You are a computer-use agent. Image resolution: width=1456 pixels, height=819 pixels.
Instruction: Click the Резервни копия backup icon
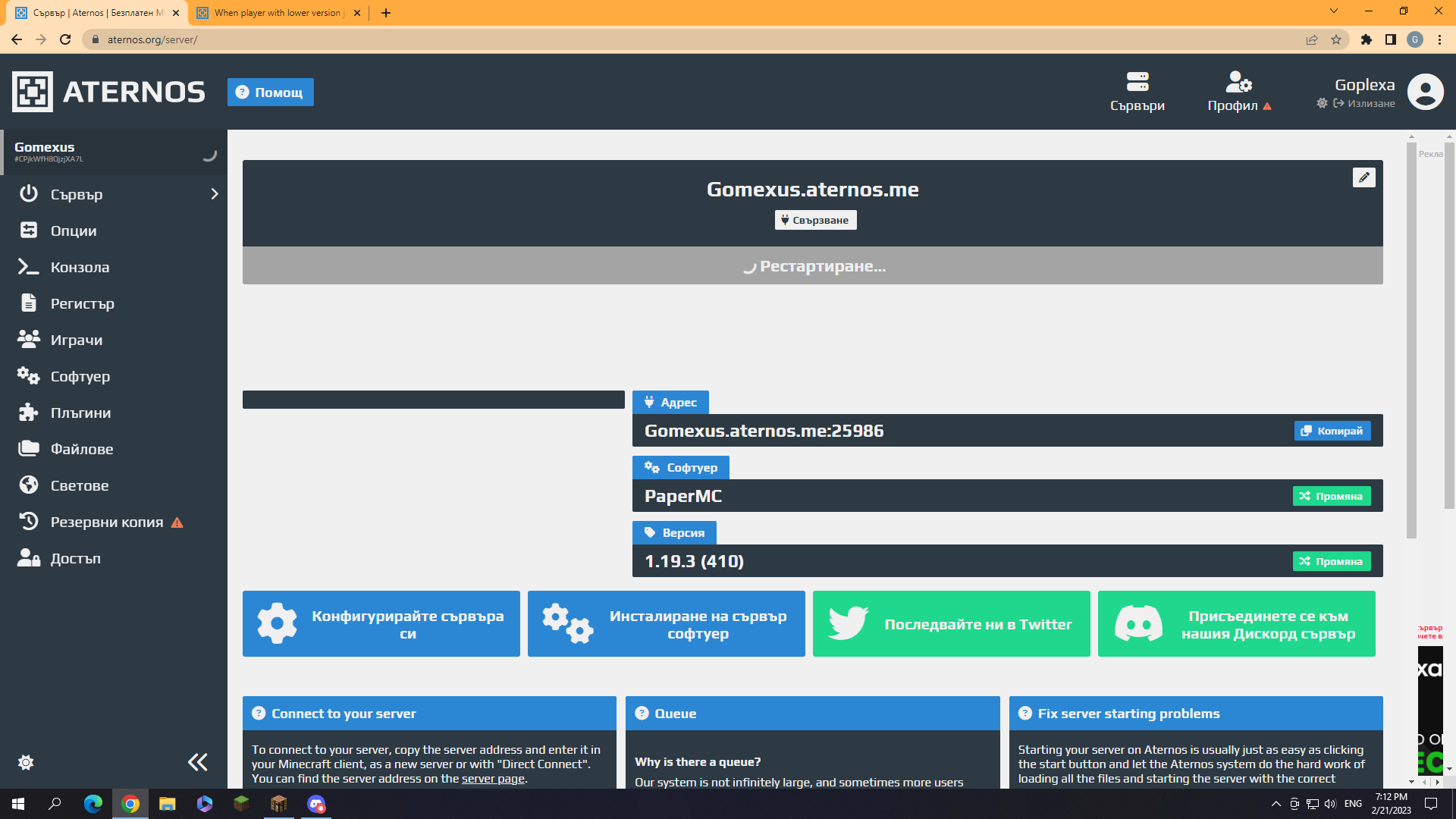[x=29, y=522]
